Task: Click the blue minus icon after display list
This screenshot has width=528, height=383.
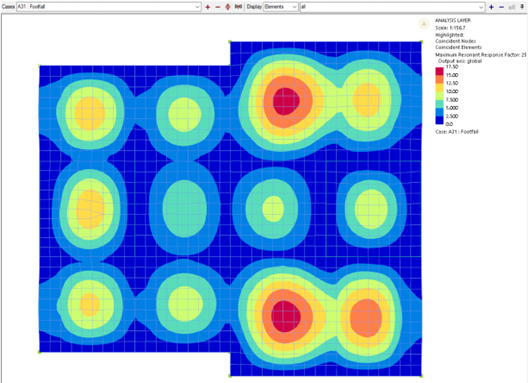Action: (x=501, y=7)
